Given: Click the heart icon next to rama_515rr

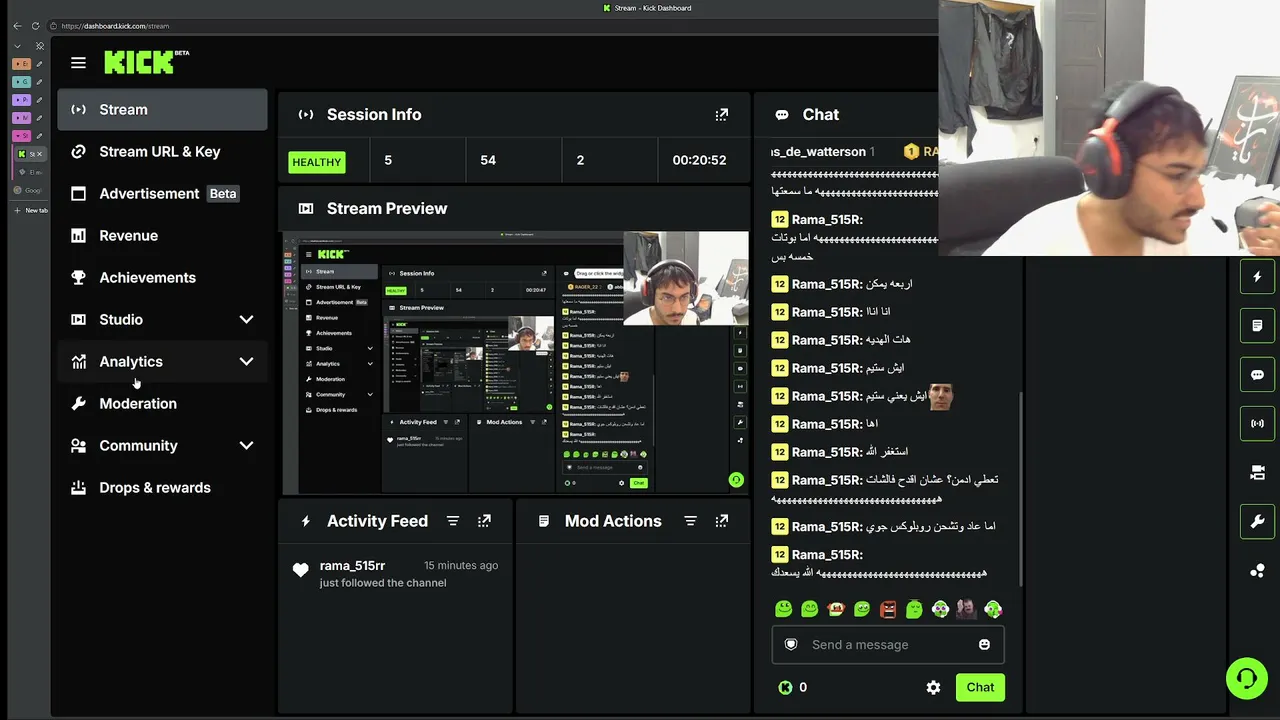Looking at the screenshot, I should point(300,570).
